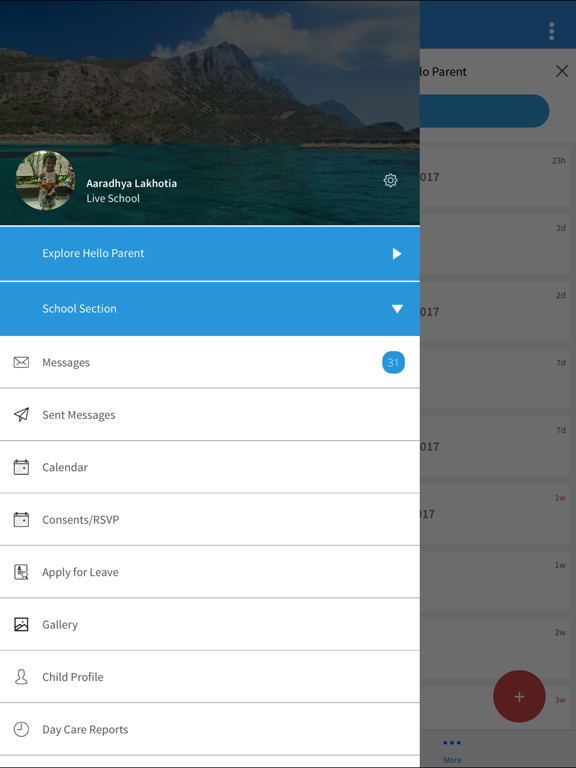Tap the 31 unread messages badge
This screenshot has width=576, height=768.
tap(393, 362)
